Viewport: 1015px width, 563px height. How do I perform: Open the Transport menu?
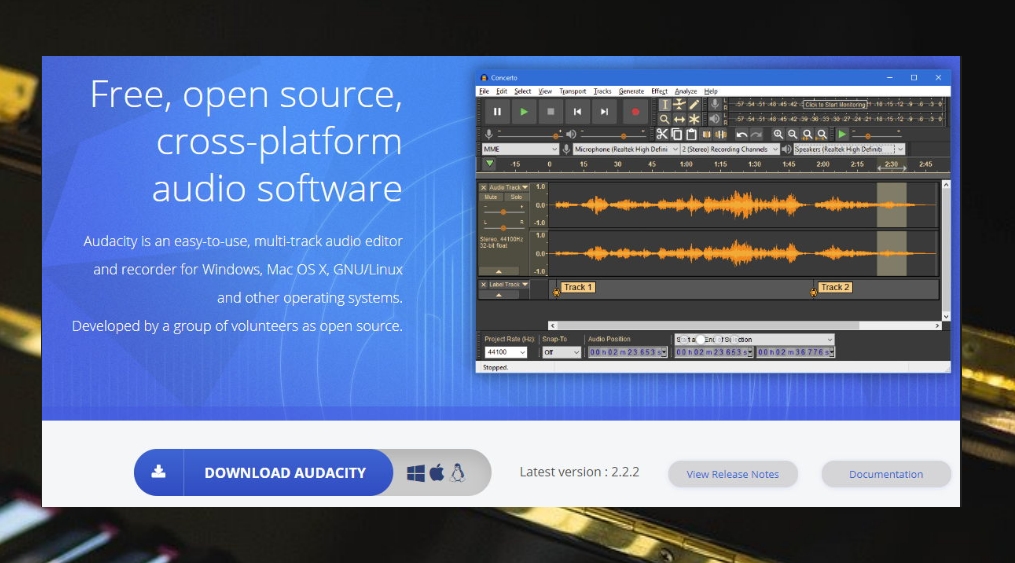pyautogui.click(x=572, y=91)
